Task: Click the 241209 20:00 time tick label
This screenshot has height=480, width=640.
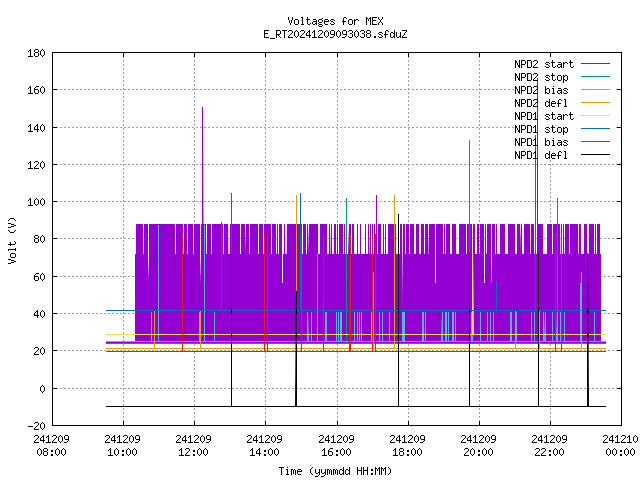Action: click(478, 446)
